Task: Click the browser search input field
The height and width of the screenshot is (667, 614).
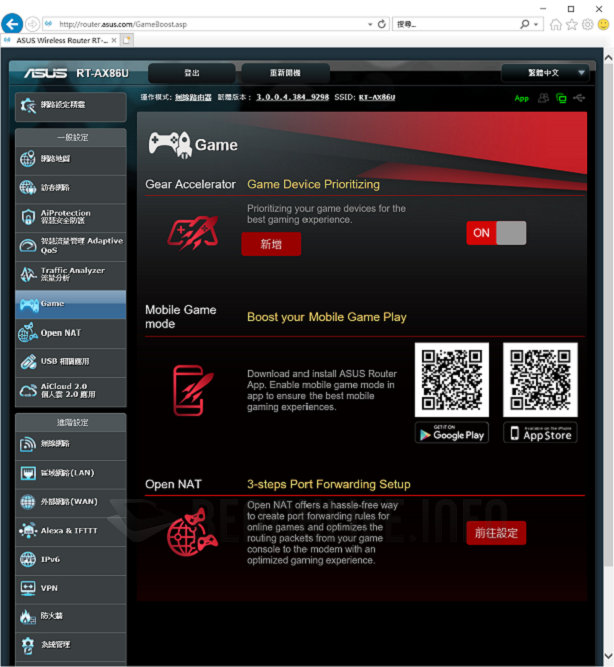Action: 455,24
